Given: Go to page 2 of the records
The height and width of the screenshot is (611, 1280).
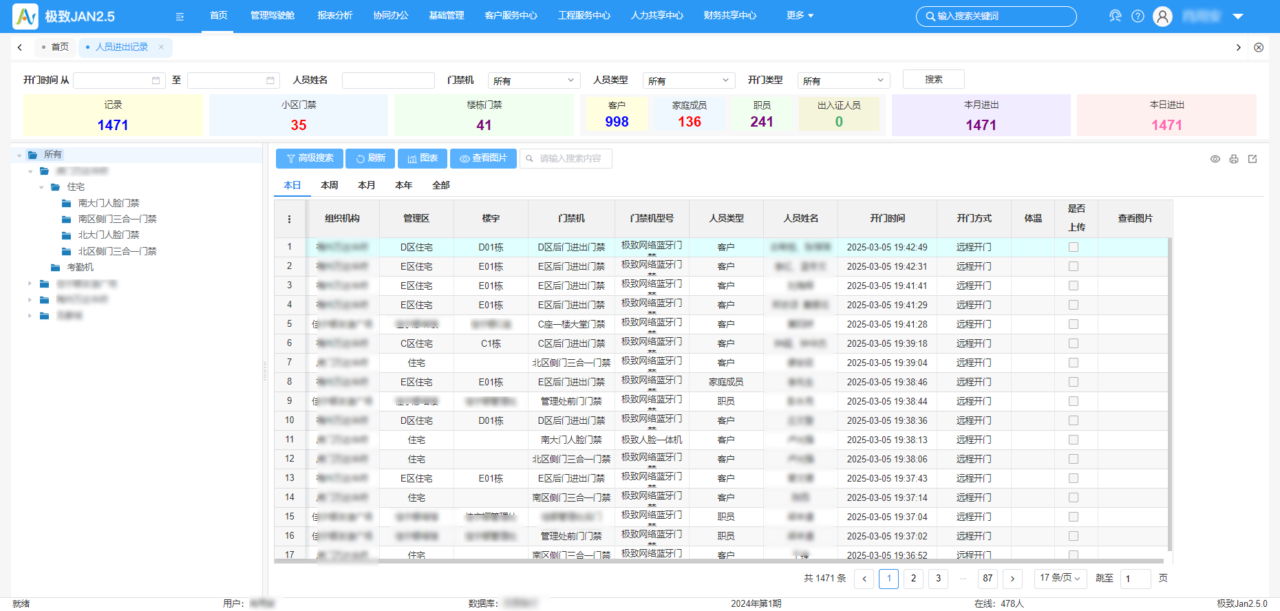Looking at the screenshot, I should pyautogui.click(x=913, y=578).
